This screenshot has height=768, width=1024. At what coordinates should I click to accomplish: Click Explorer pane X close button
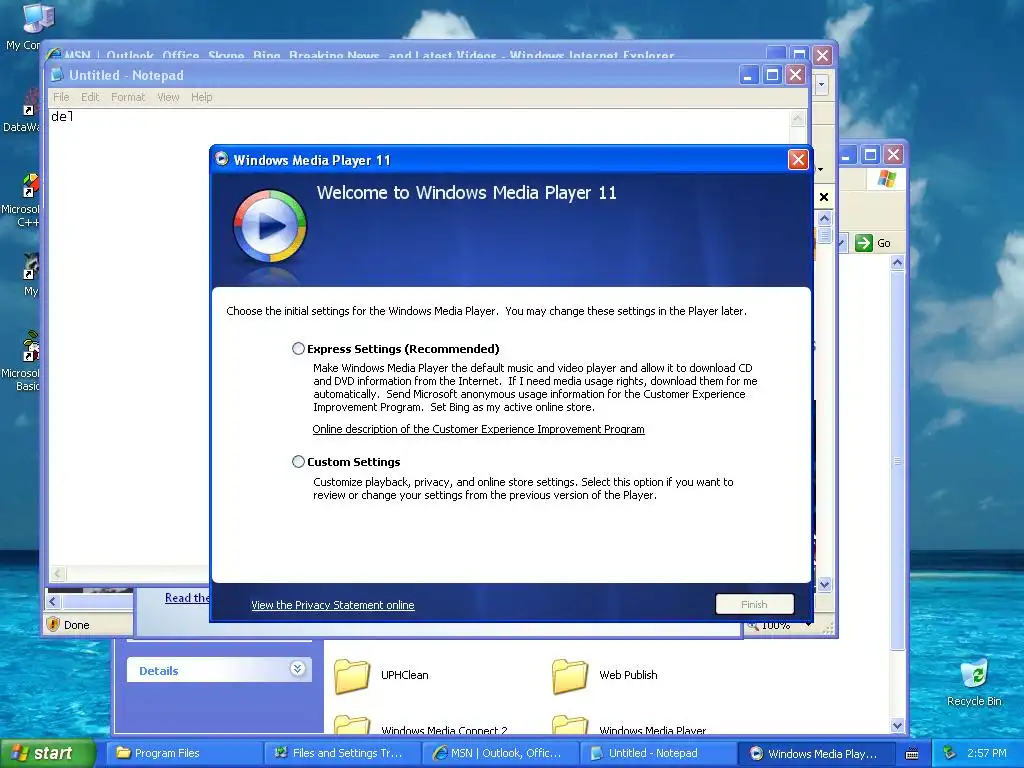coord(824,197)
